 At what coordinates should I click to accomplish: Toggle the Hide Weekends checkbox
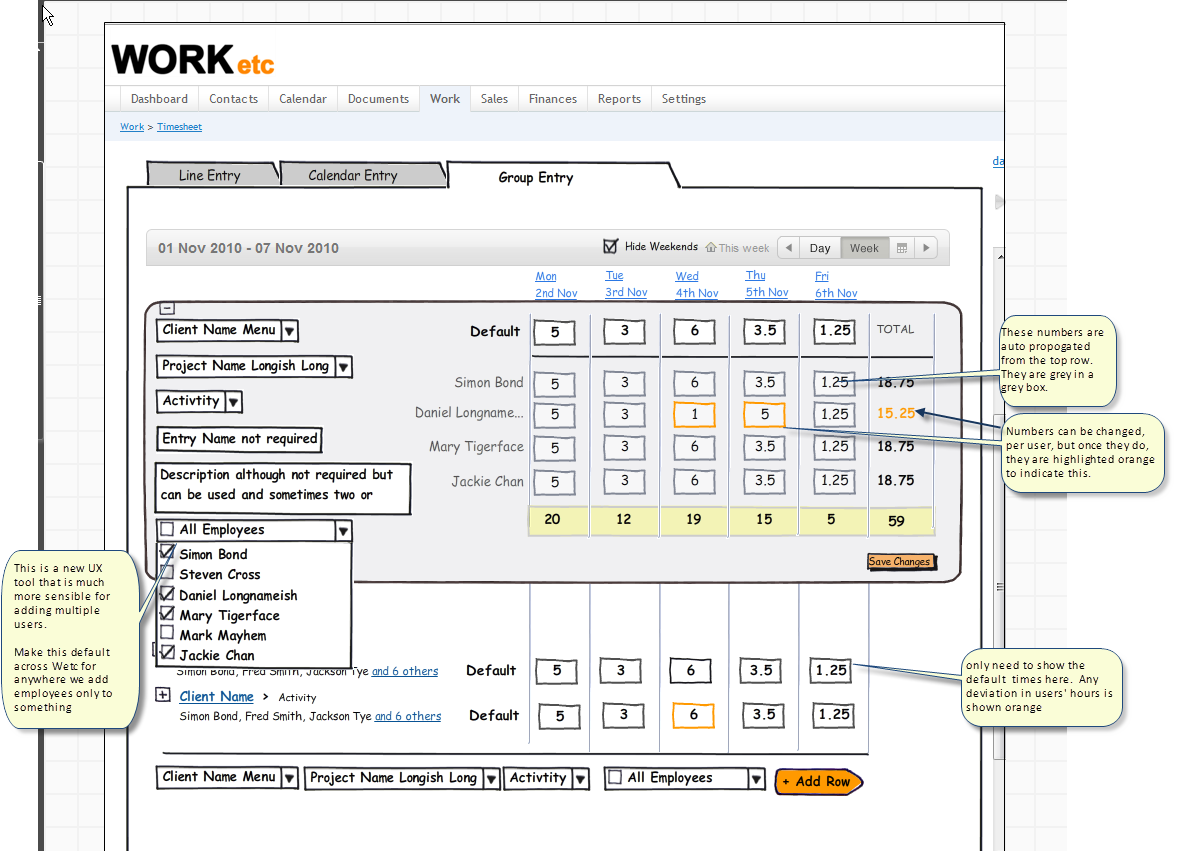pos(611,246)
